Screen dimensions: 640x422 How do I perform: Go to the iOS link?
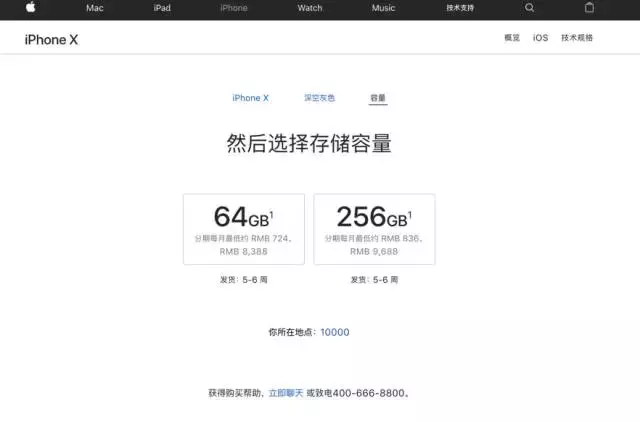[540, 38]
